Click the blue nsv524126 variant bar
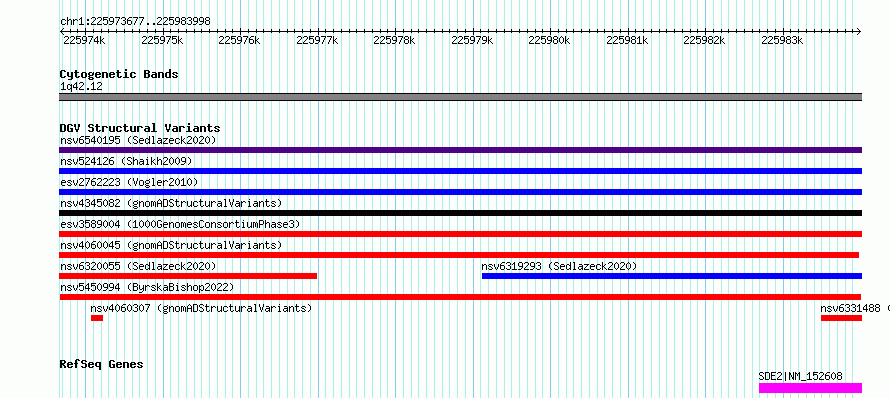 pyautogui.click(x=460, y=171)
